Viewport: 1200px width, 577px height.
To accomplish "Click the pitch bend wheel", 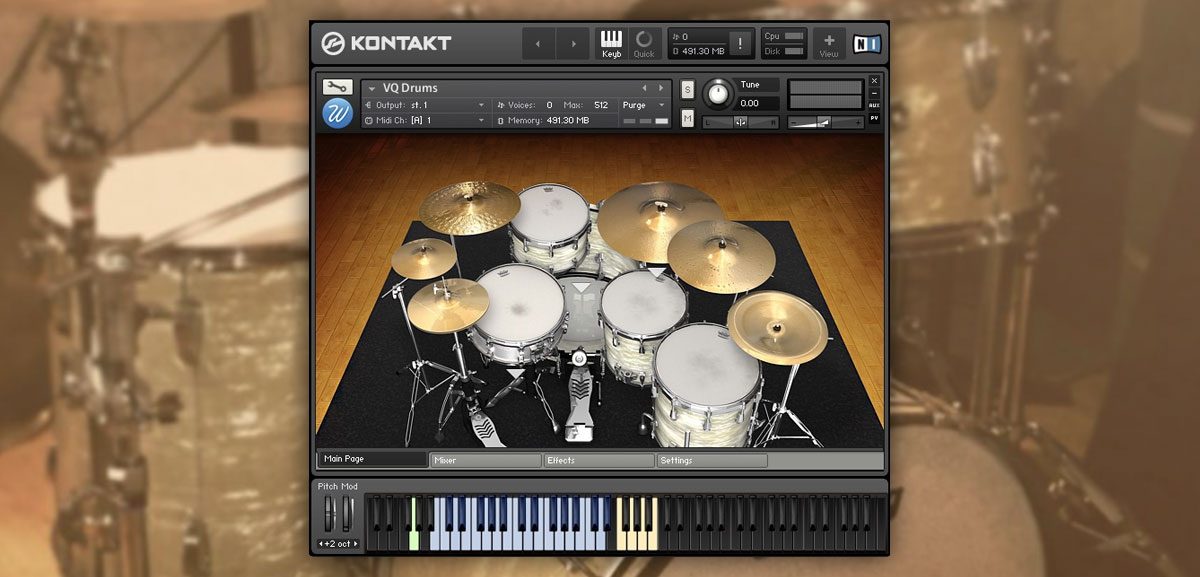I will click(329, 515).
